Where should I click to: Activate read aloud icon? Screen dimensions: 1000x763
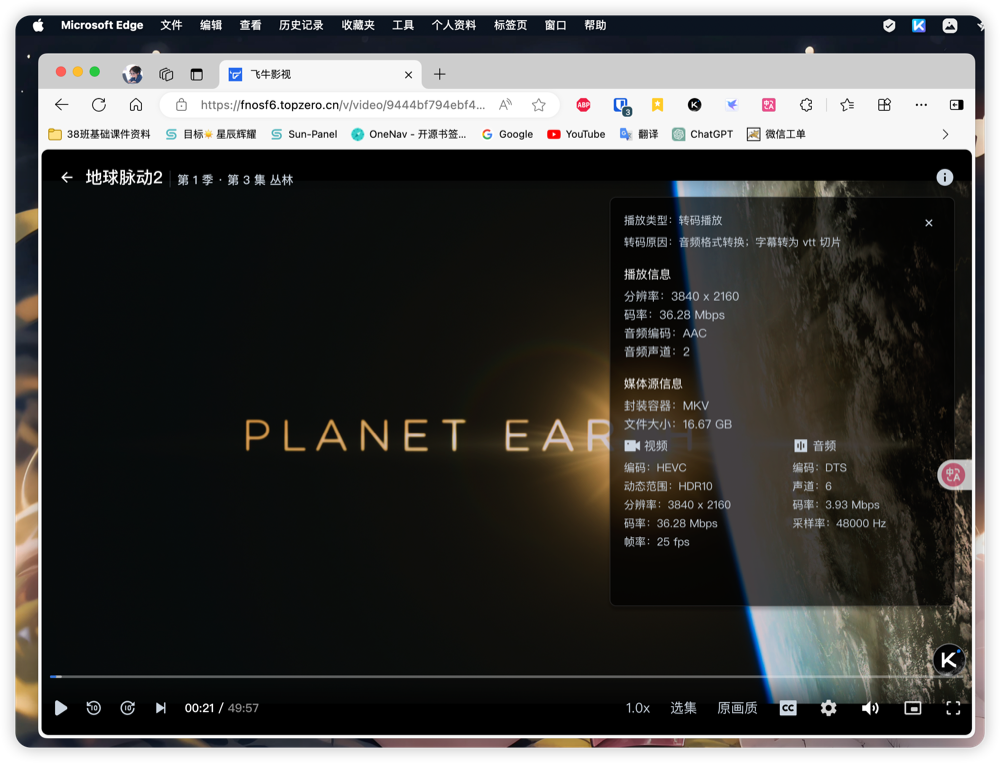[505, 105]
